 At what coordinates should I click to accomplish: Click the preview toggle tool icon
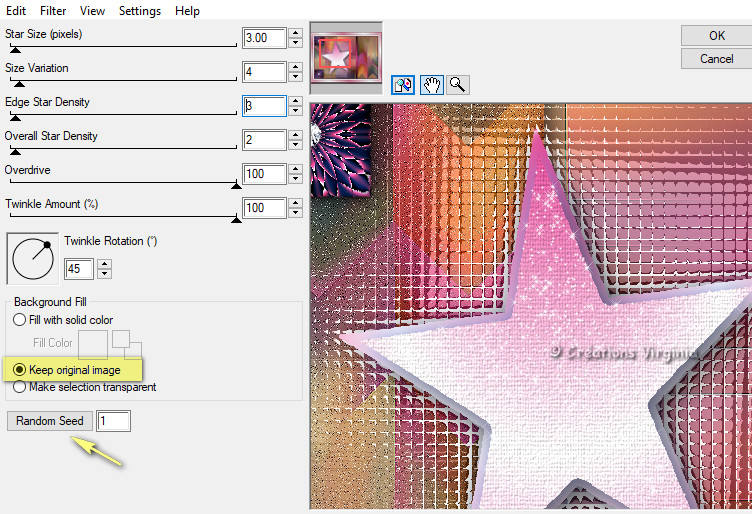tap(404, 85)
